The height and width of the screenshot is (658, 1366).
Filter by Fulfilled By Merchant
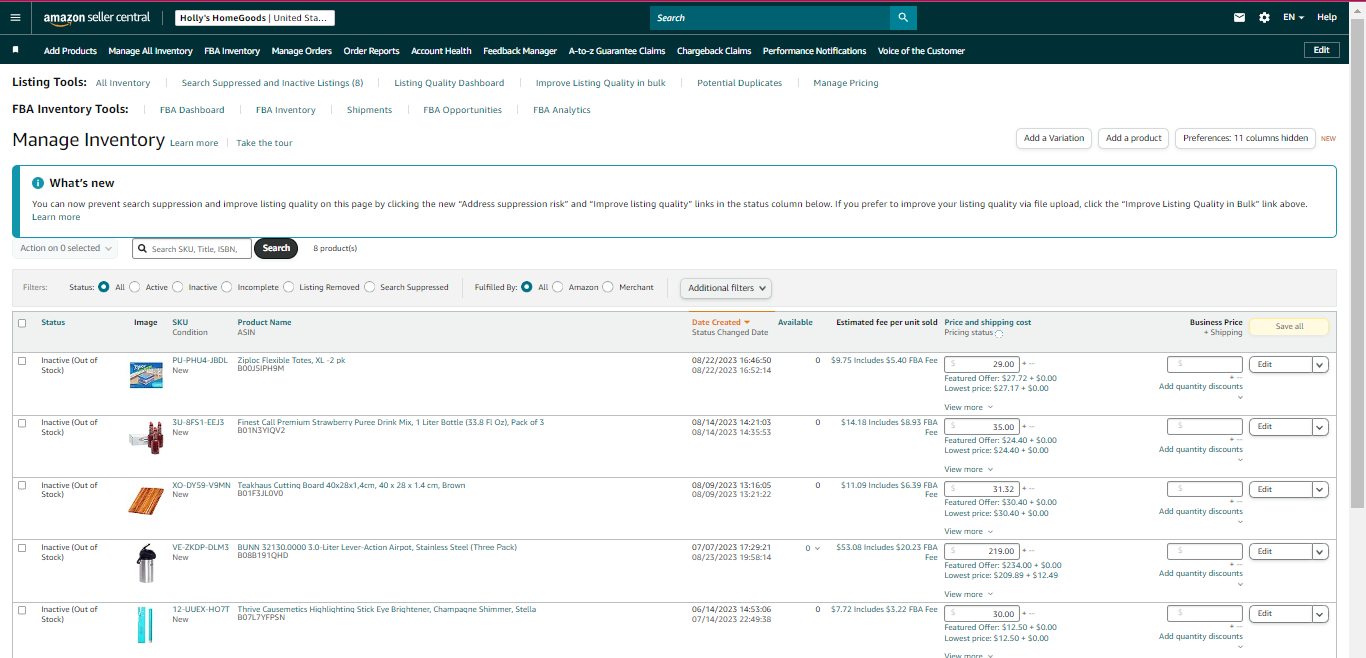[x=608, y=287]
